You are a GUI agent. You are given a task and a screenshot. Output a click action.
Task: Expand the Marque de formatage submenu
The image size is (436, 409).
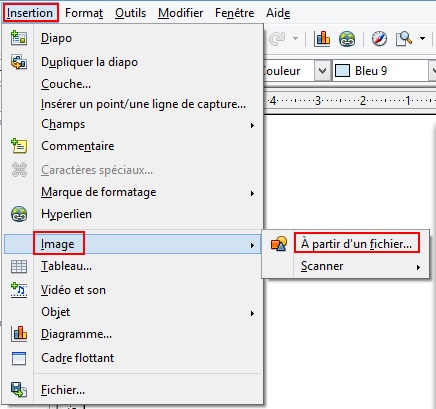point(252,193)
